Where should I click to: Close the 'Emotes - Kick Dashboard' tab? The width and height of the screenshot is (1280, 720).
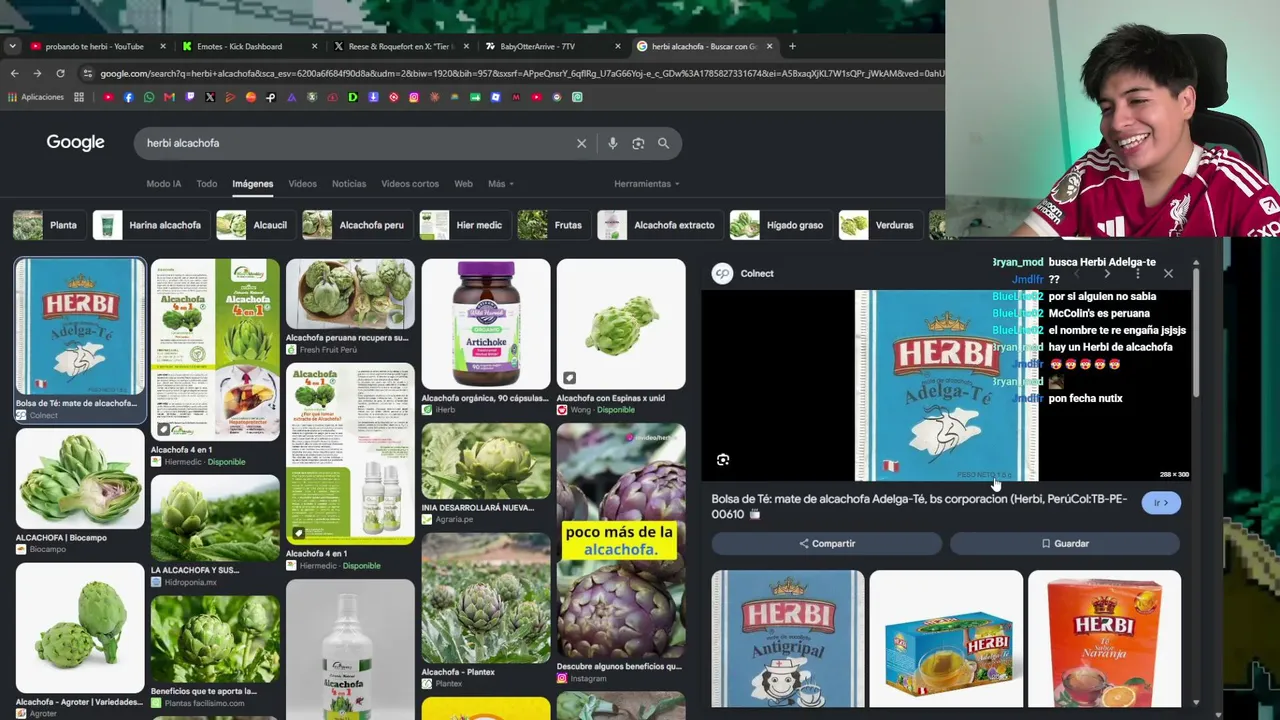tap(314, 46)
